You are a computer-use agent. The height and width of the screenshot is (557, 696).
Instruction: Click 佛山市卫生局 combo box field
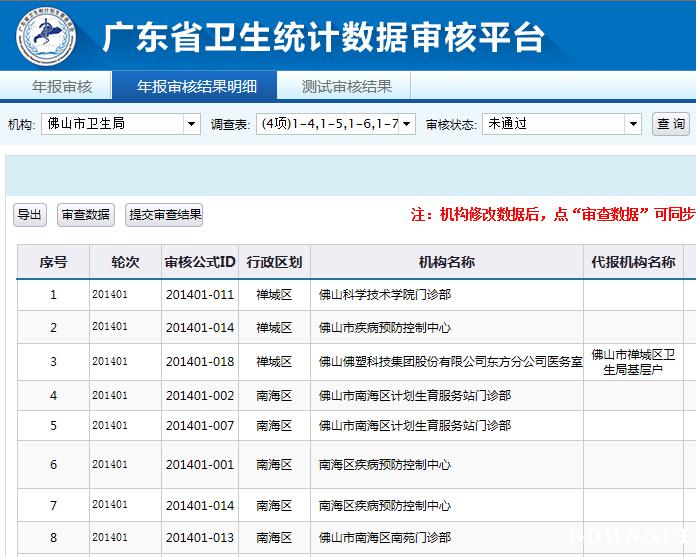tap(121, 124)
